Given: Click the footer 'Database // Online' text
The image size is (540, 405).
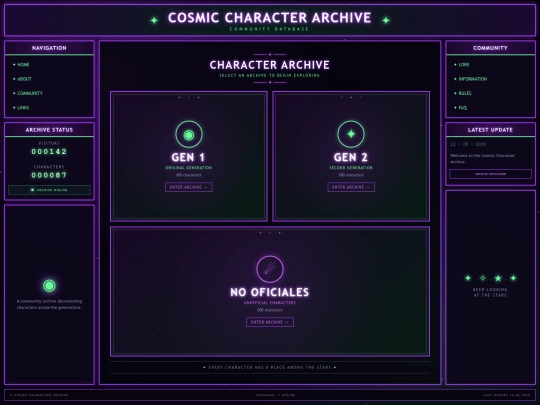Looking at the screenshot, I should [x=276, y=395].
